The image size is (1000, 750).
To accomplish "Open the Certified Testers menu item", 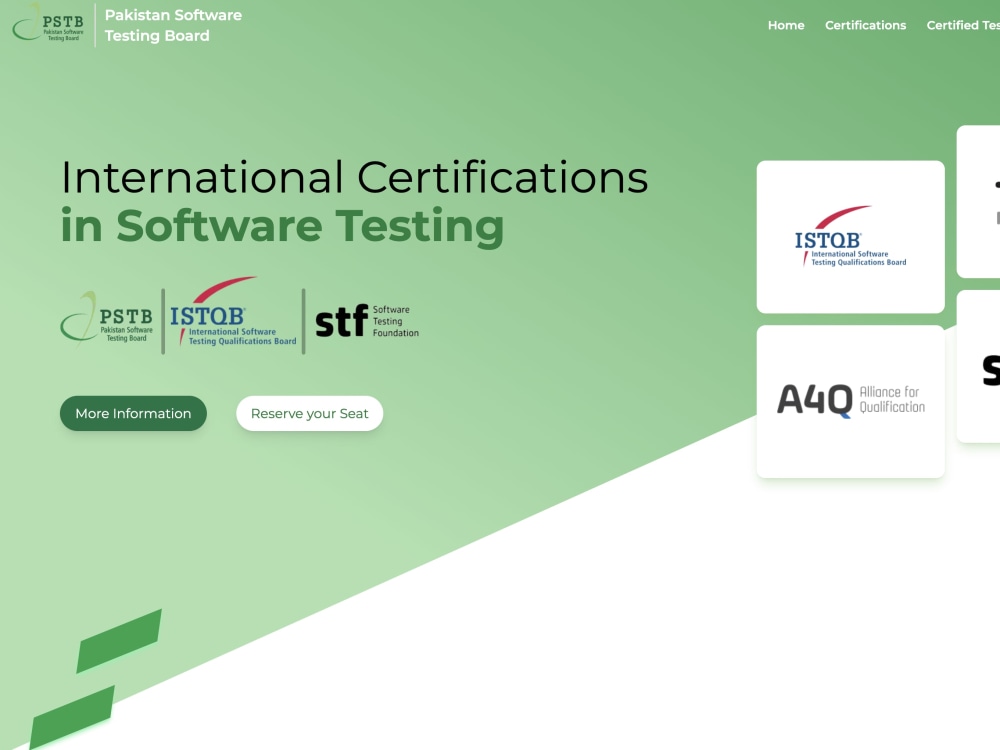I will pos(963,25).
